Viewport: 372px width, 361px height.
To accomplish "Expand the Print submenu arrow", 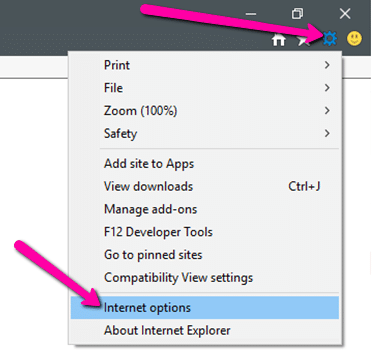I will (x=327, y=65).
